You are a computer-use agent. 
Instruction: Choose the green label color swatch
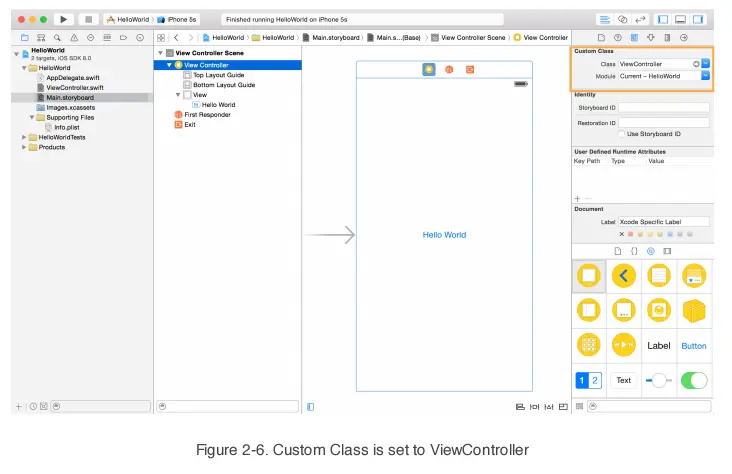point(660,234)
